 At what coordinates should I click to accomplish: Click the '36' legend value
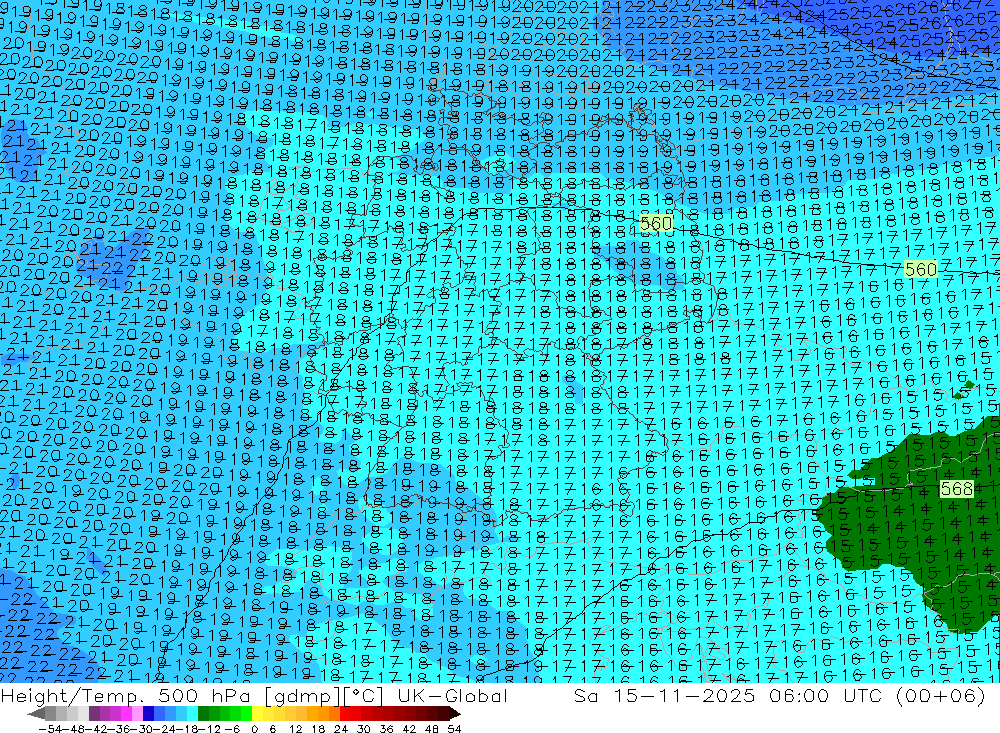(x=386, y=729)
